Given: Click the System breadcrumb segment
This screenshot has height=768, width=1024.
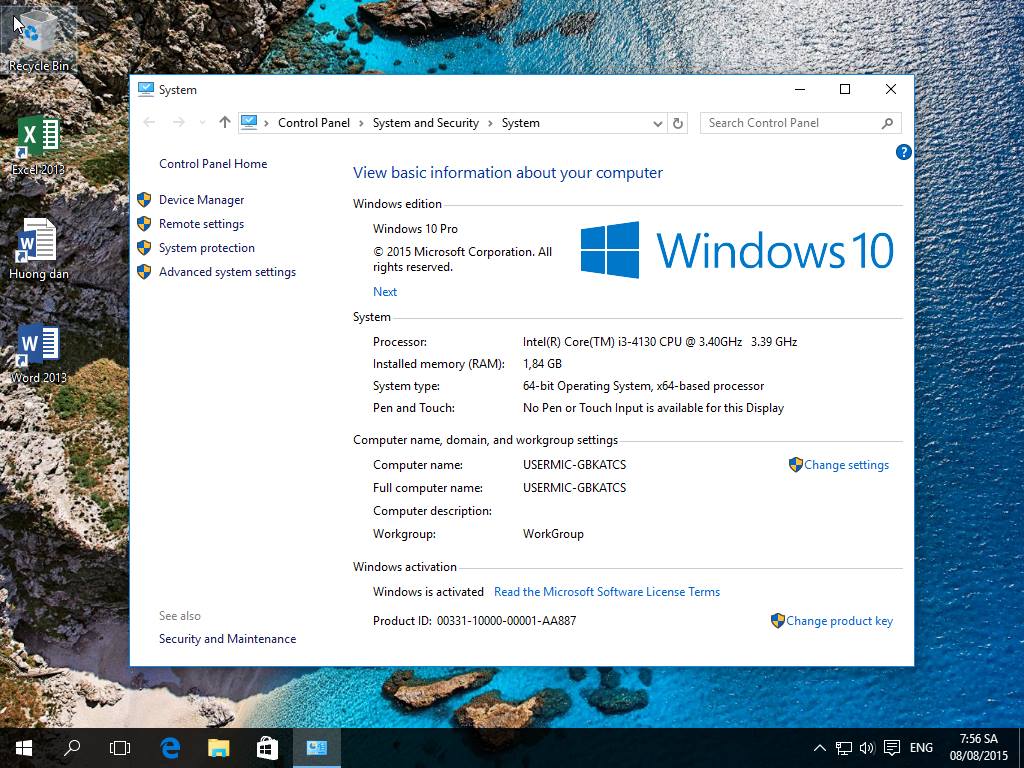Looking at the screenshot, I should (520, 123).
